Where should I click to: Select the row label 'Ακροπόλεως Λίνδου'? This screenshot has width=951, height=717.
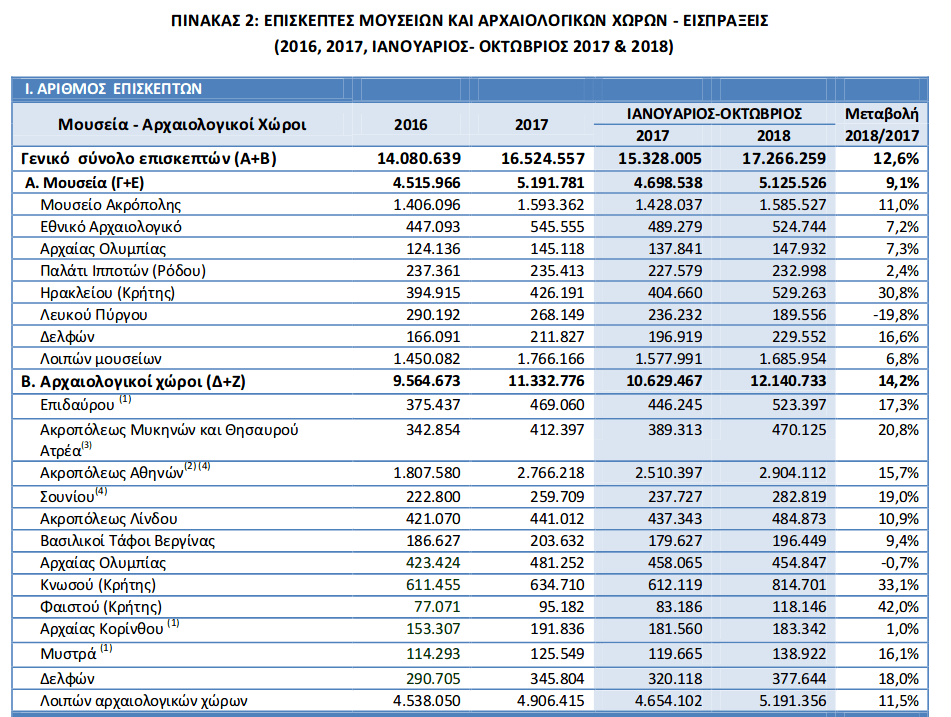(109, 519)
